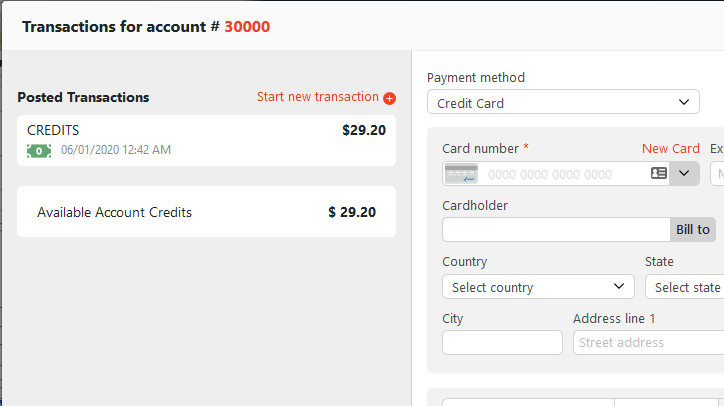Click the credit card image in Card number
Image resolution: width=724 pixels, height=406 pixels.
click(460, 174)
